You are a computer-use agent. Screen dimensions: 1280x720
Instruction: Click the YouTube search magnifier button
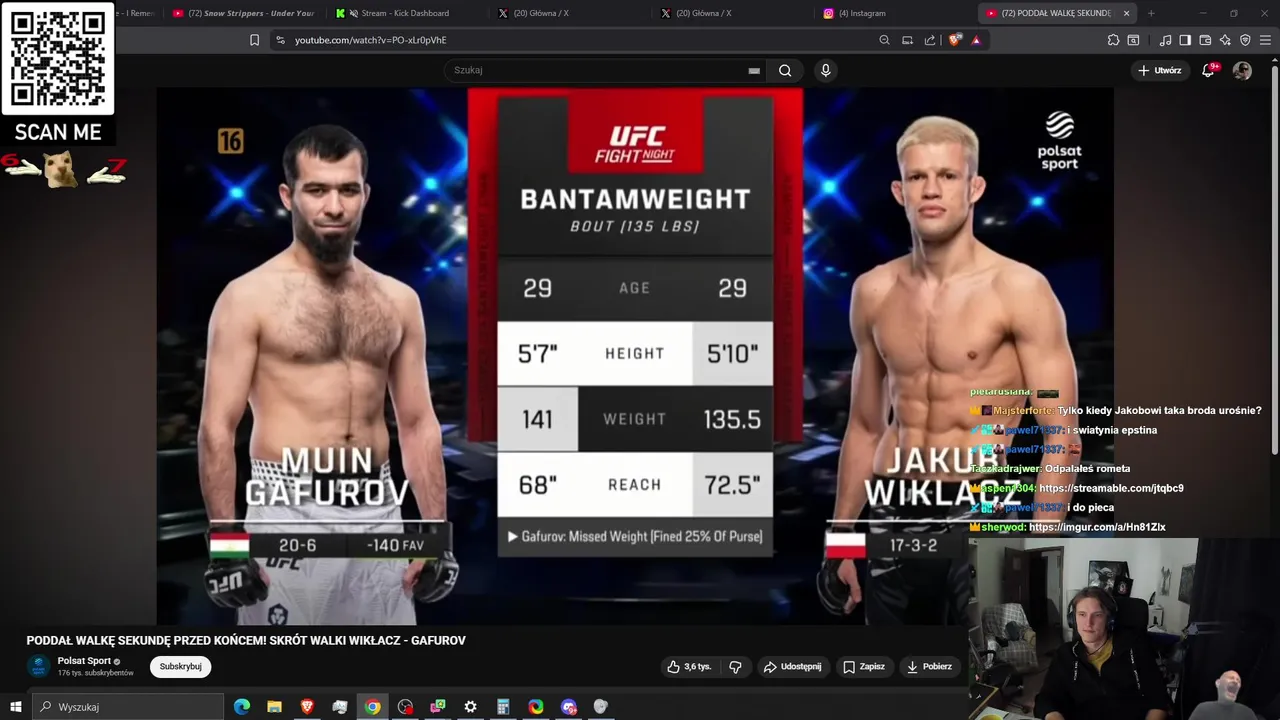[x=785, y=70]
